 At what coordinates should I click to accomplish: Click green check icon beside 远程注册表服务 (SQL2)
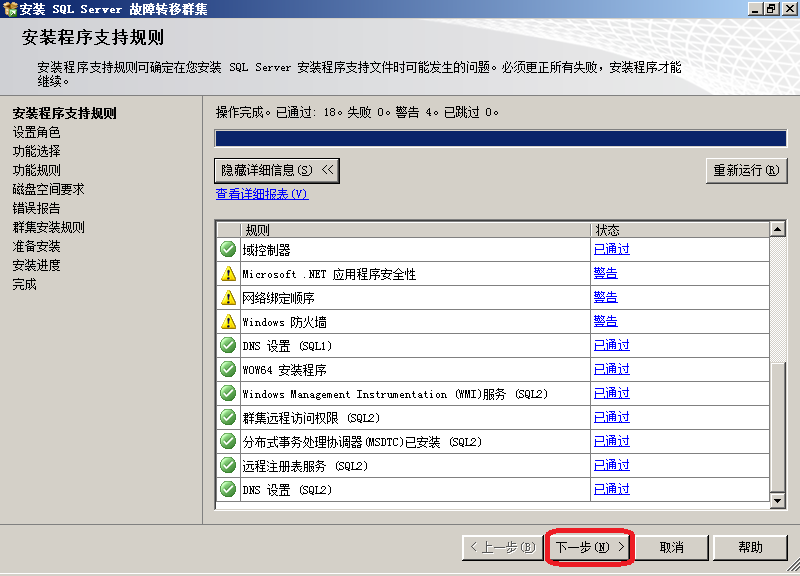(228, 466)
